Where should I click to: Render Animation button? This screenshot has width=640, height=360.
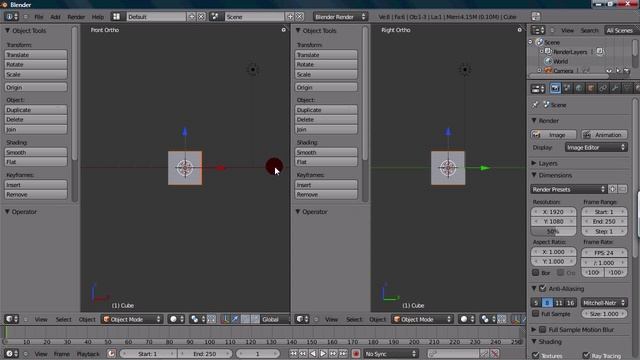(x=604, y=135)
